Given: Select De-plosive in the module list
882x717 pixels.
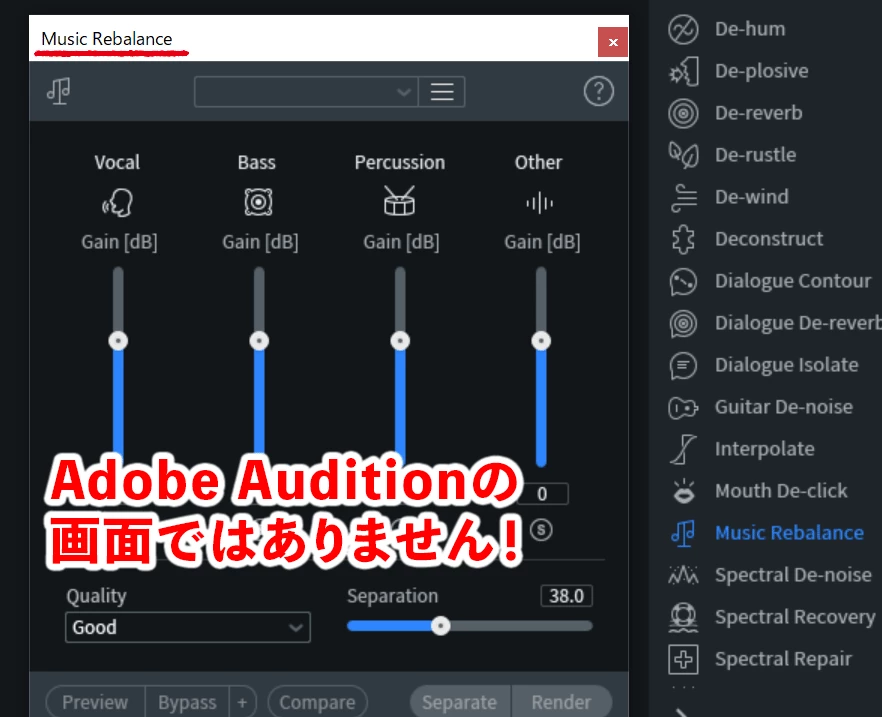Looking at the screenshot, I should (762, 71).
